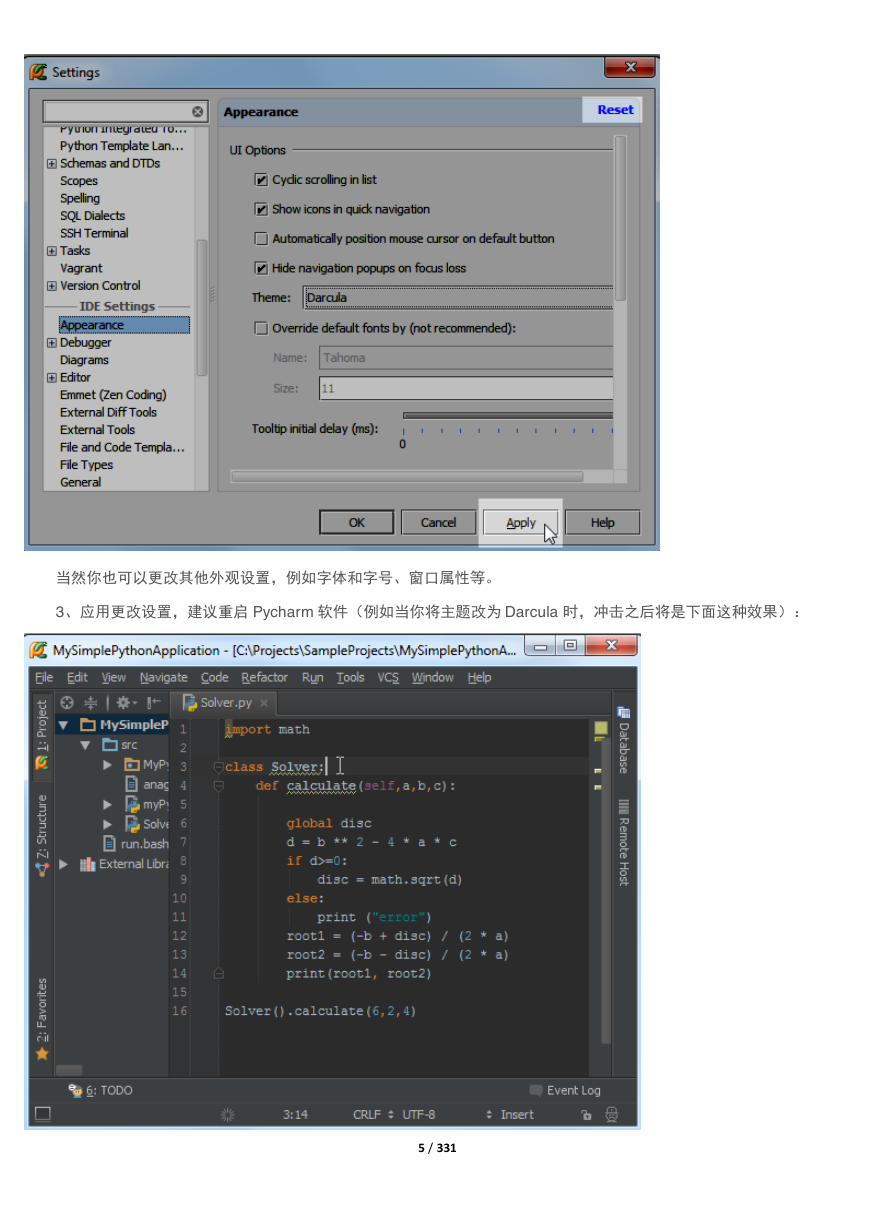The width and height of the screenshot is (869, 1229).
Task: Hide the Project panel with the hide icon
Action: pos(153,703)
